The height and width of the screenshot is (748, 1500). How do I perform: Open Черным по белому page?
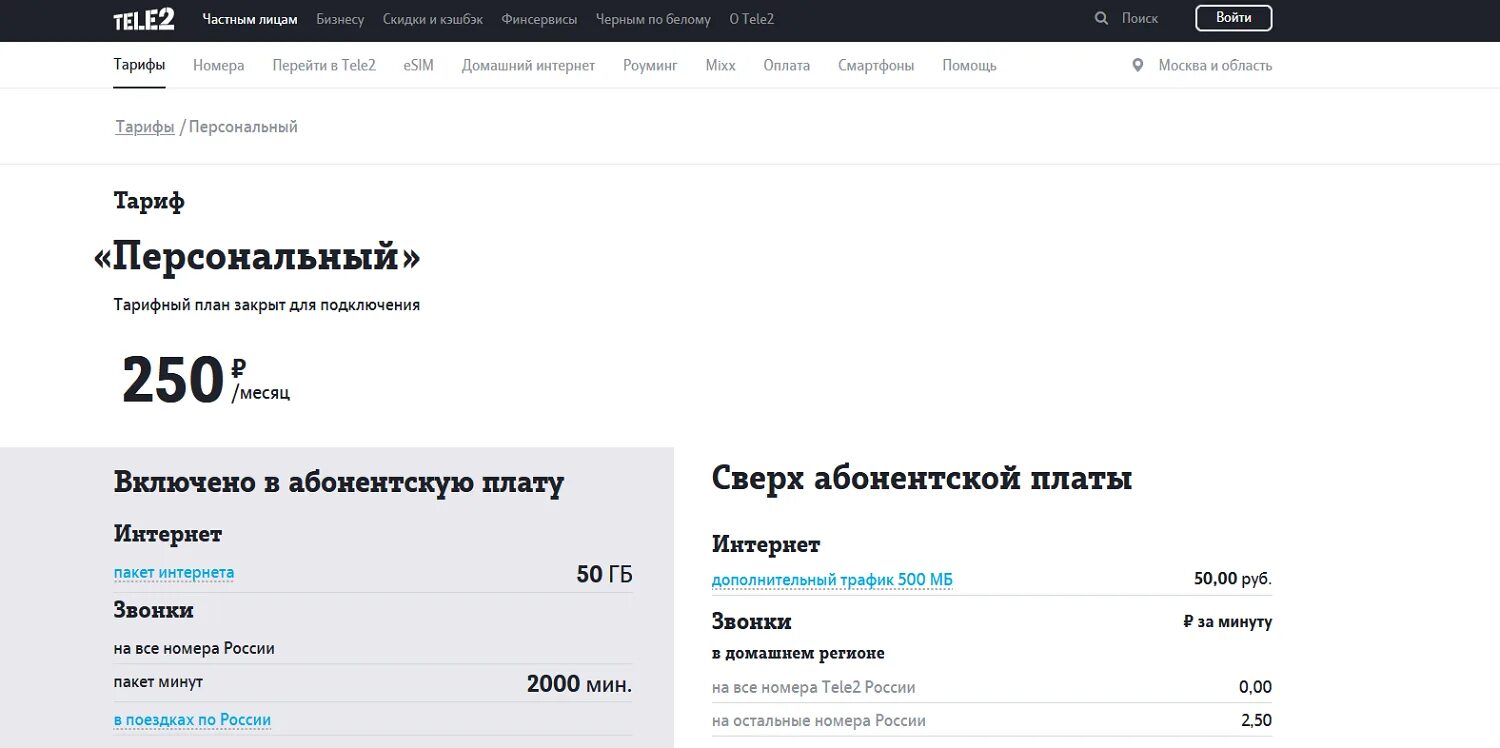[x=653, y=19]
